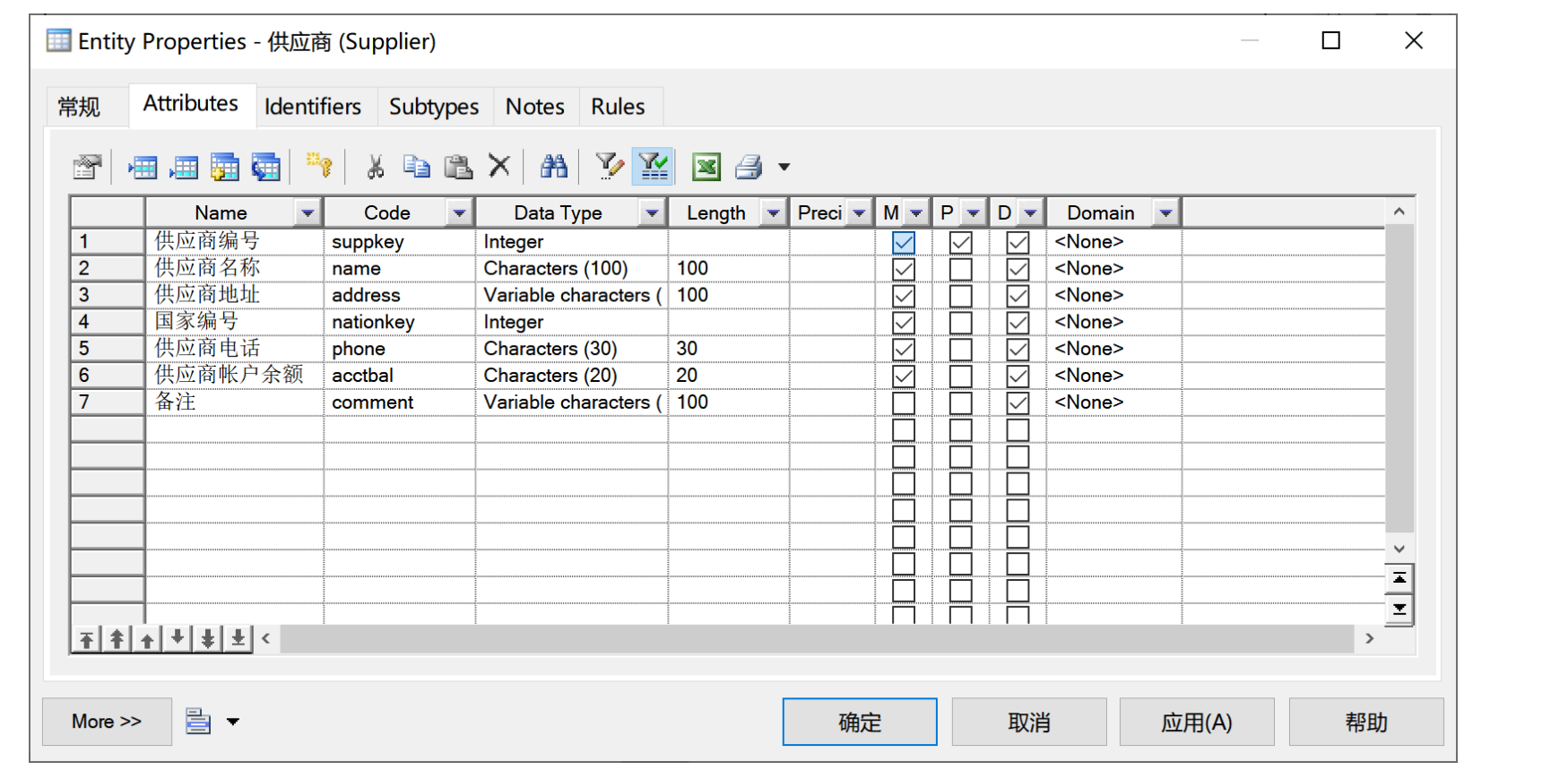
Task: Click the 'acctbal' code cell
Action: (x=400, y=376)
